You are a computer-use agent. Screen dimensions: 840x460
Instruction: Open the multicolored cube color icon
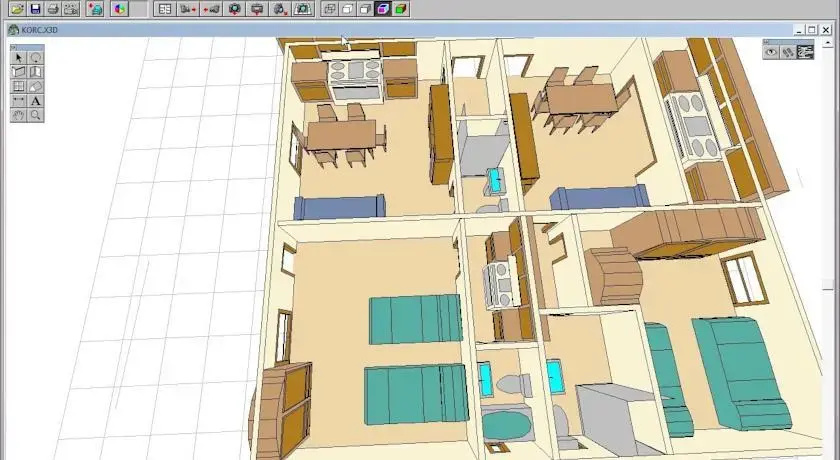(x=119, y=9)
